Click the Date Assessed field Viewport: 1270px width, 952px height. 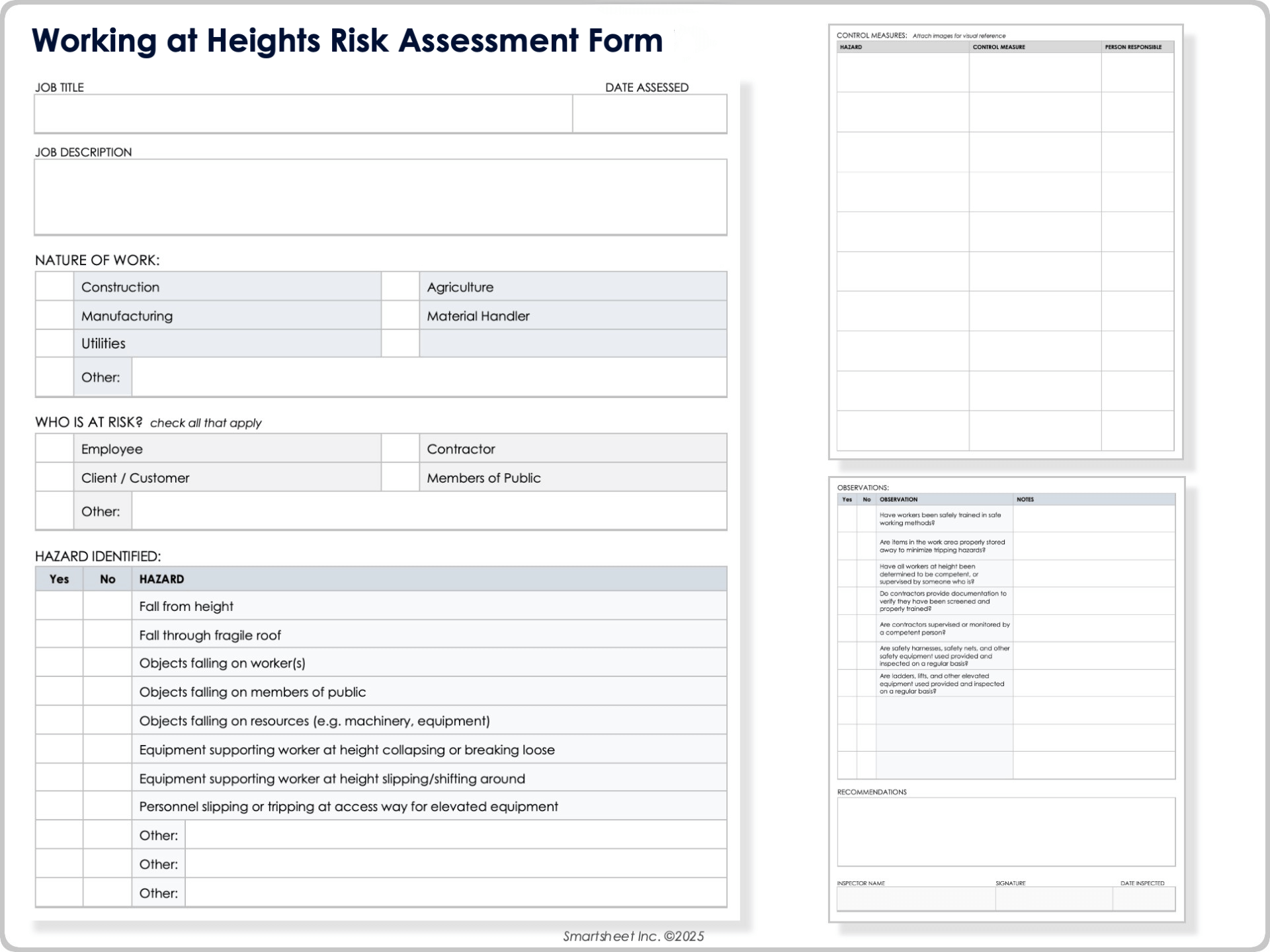pyautogui.click(x=650, y=113)
